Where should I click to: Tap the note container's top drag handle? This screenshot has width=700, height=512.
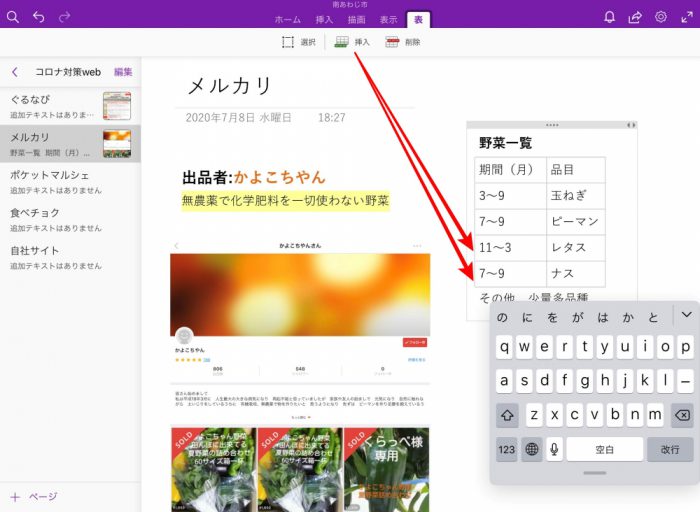[x=552, y=125]
